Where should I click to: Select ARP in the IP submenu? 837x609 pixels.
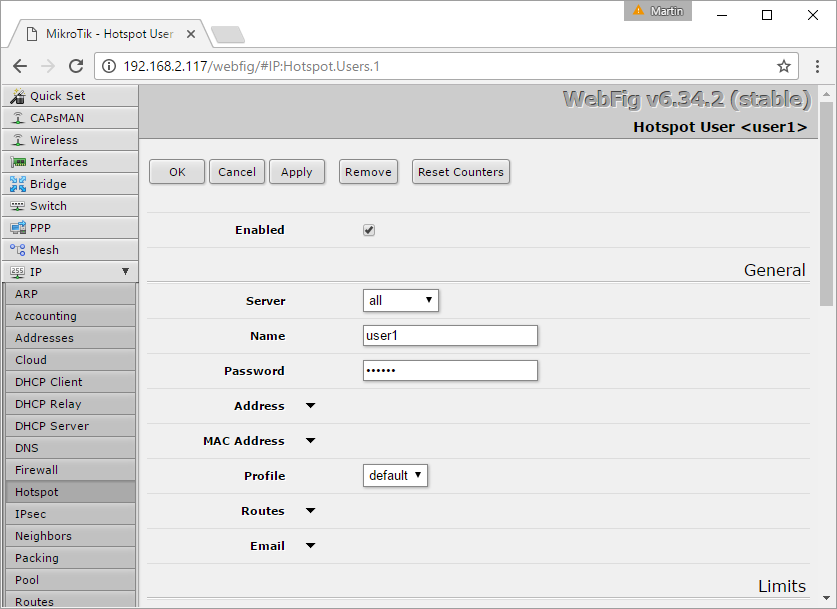[x=70, y=294]
